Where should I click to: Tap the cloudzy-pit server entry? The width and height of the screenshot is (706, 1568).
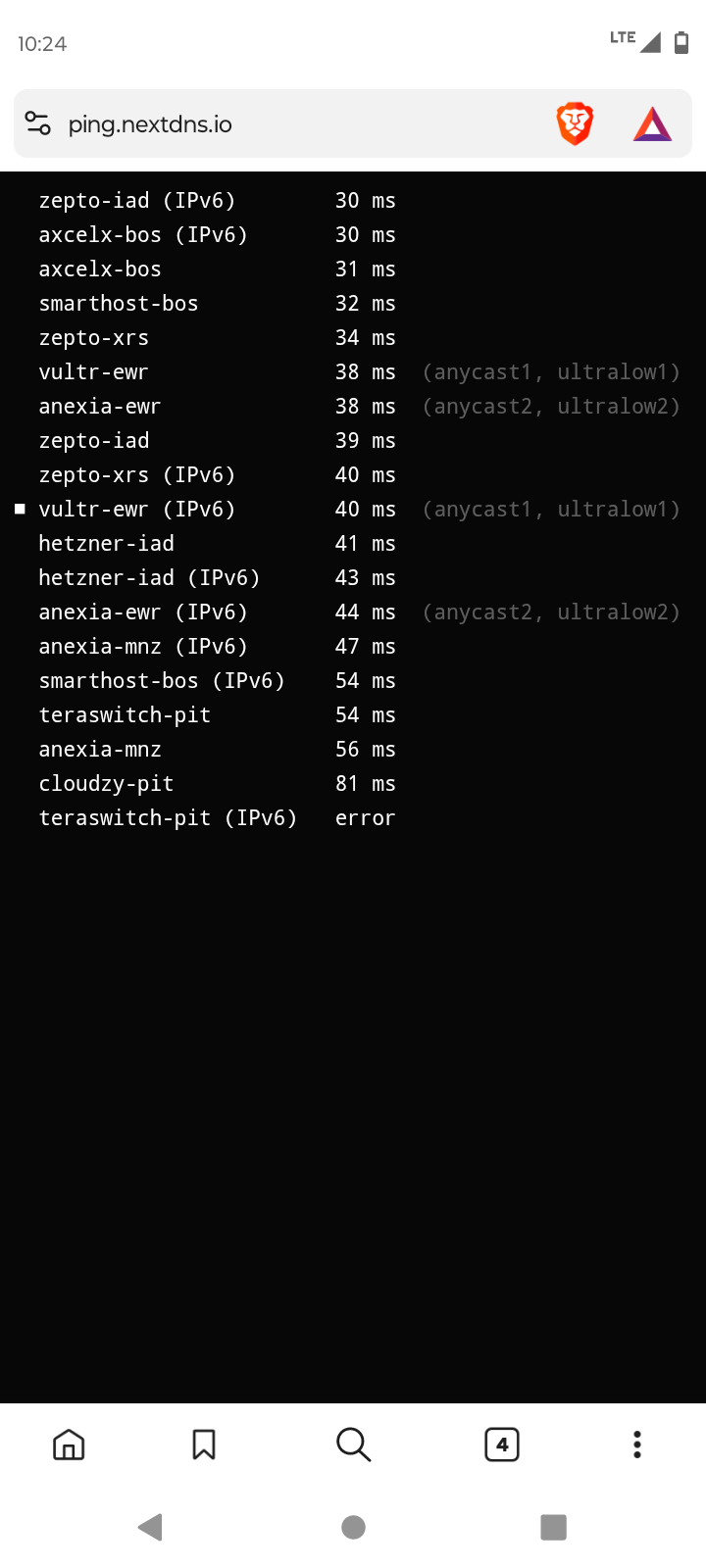(x=106, y=784)
